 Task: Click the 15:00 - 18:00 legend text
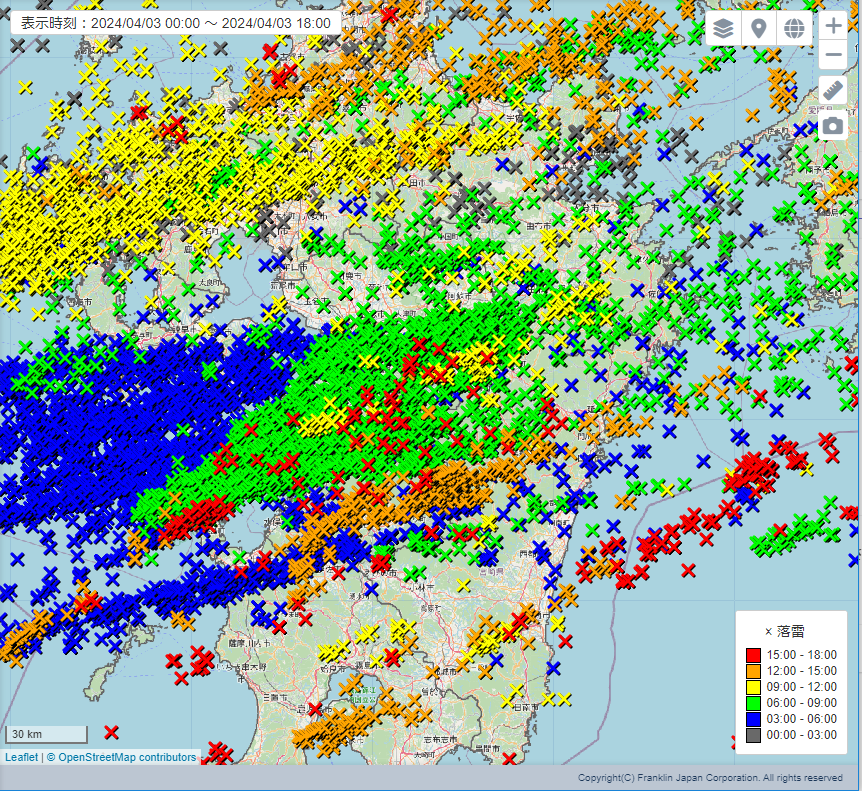pos(803,655)
